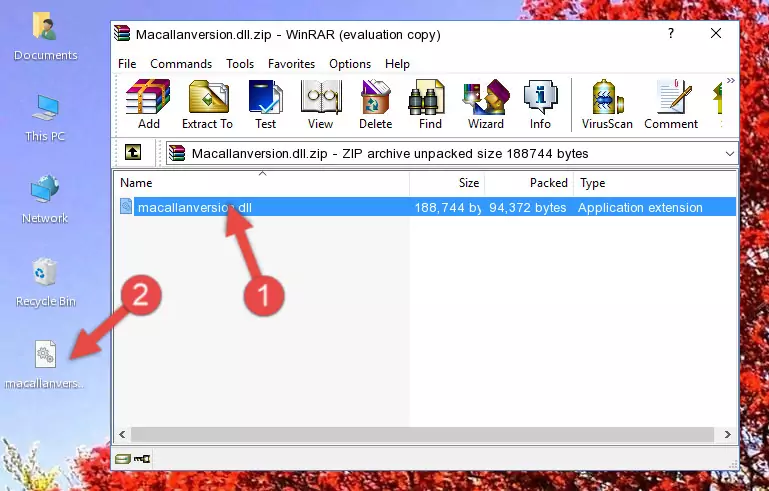This screenshot has width=769, height=491.
Task: Launch the Wizard tool
Action: (486, 104)
